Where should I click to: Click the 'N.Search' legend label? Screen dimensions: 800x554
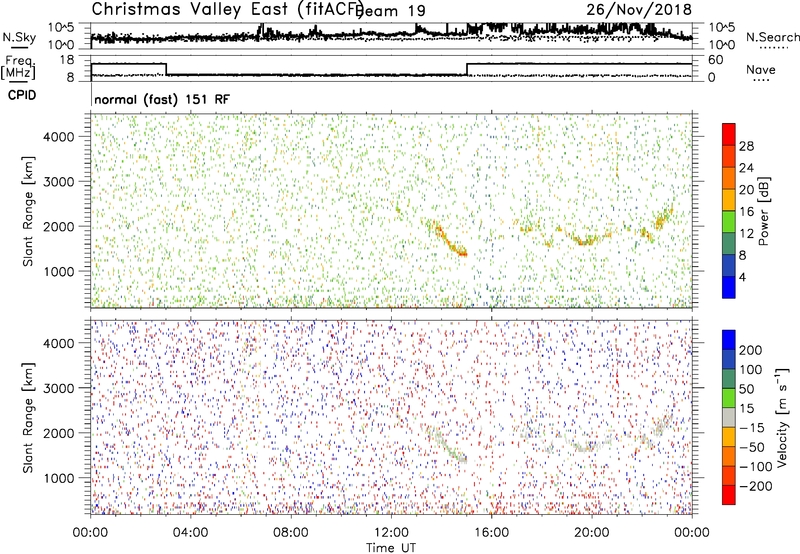coord(773,37)
